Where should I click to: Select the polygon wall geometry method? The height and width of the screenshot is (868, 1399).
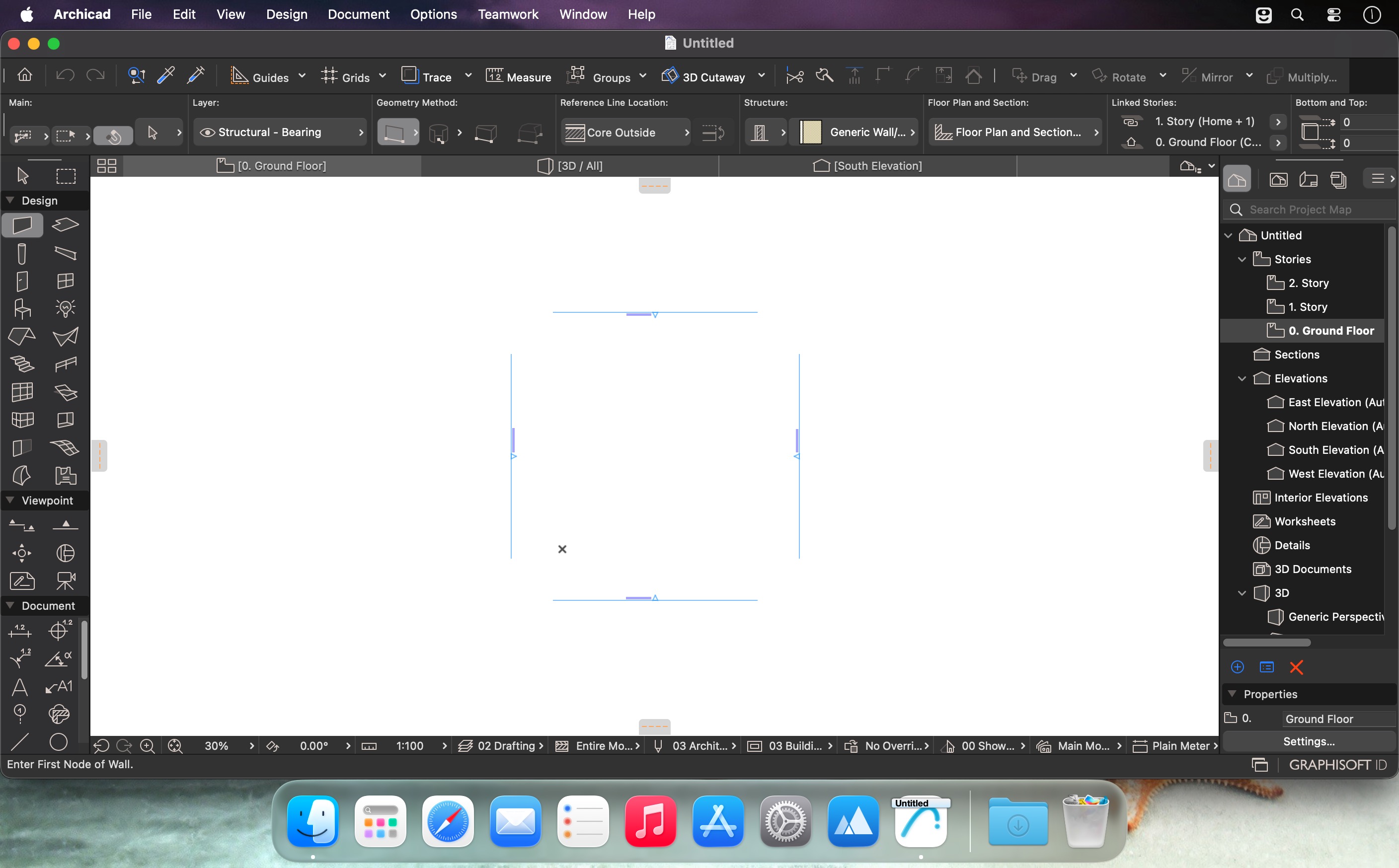point(530,133)
